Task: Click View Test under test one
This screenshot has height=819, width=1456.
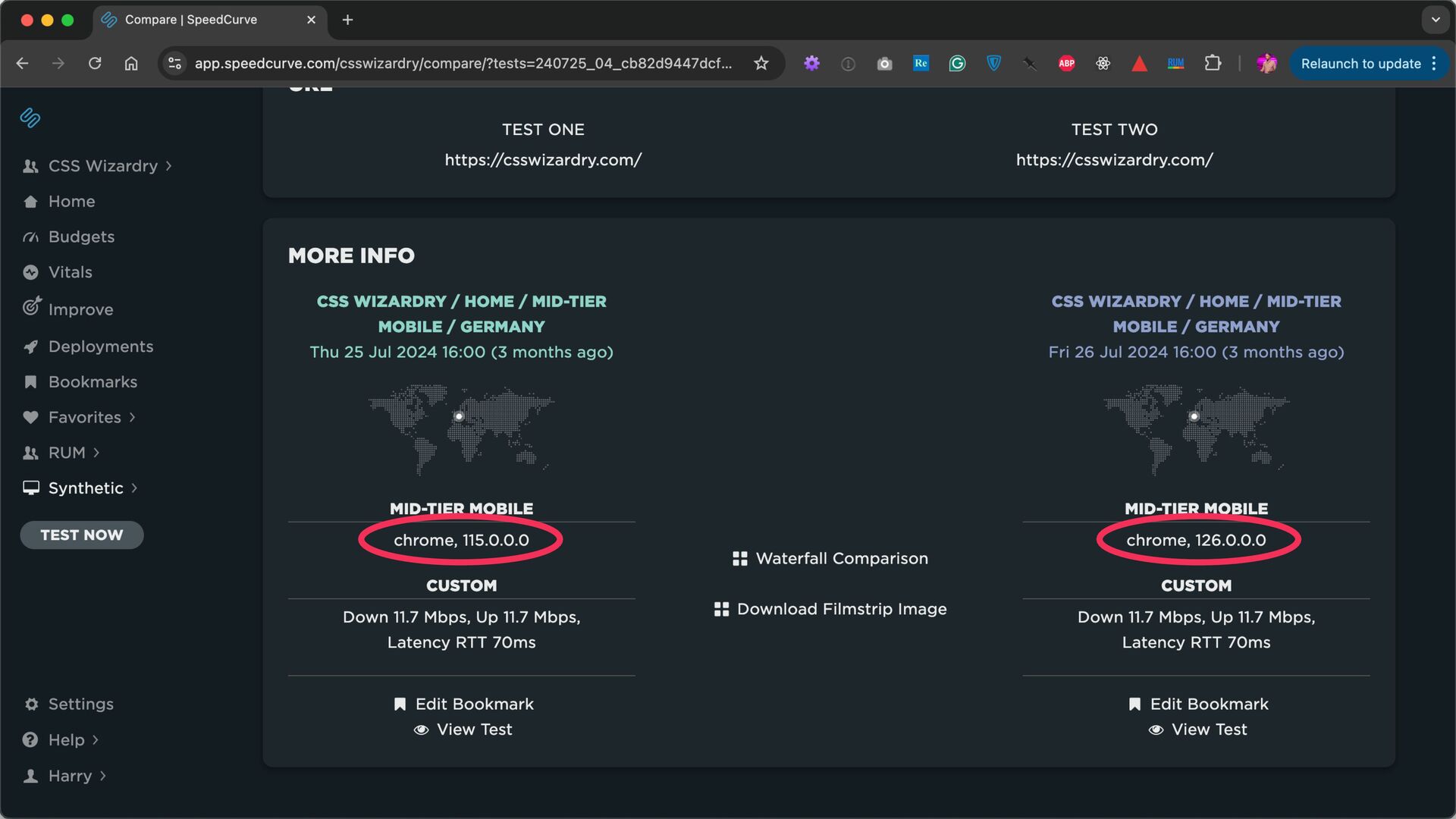Action: pos(463,730)
